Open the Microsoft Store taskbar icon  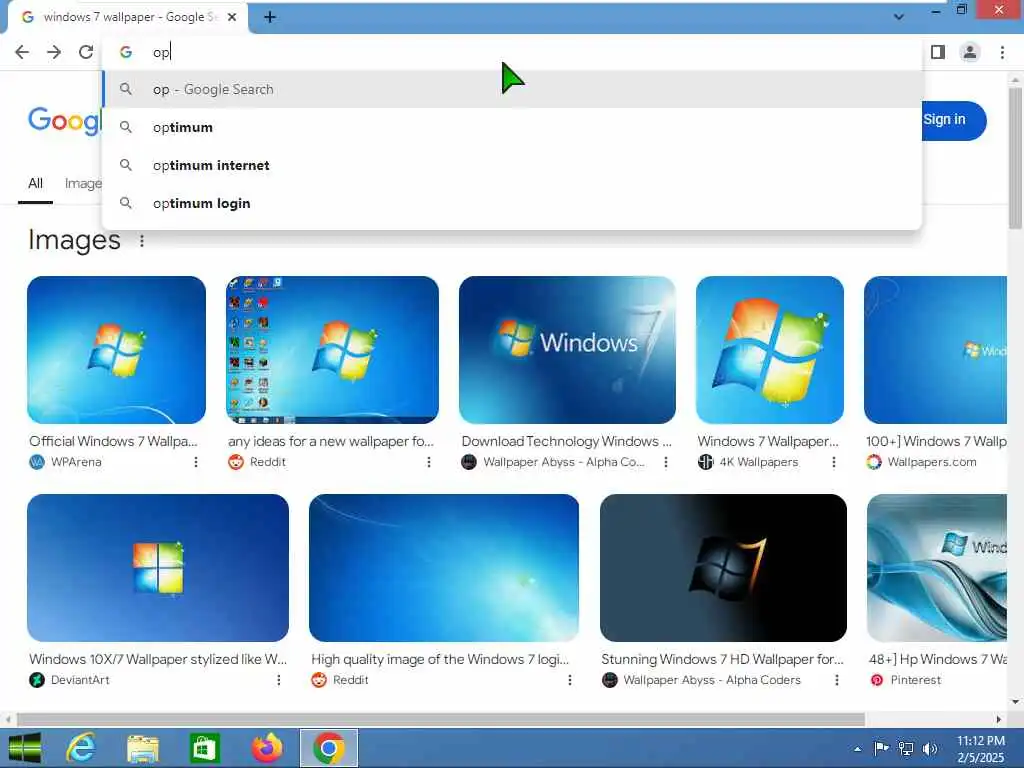tap(204, 748)
